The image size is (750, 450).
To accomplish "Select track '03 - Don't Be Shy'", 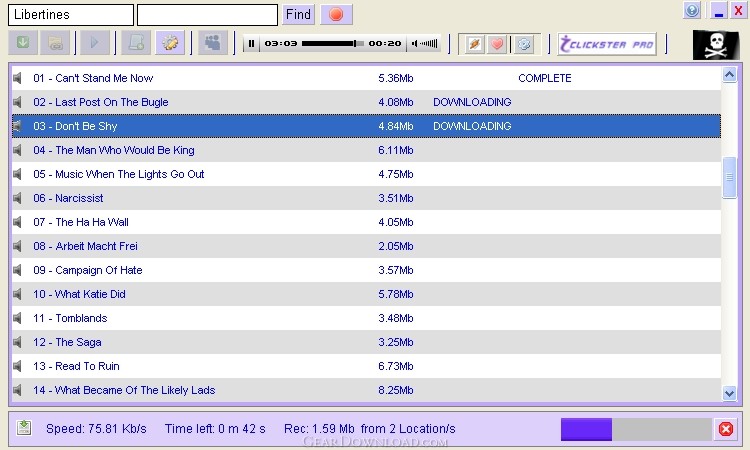I will click(366, 126).
